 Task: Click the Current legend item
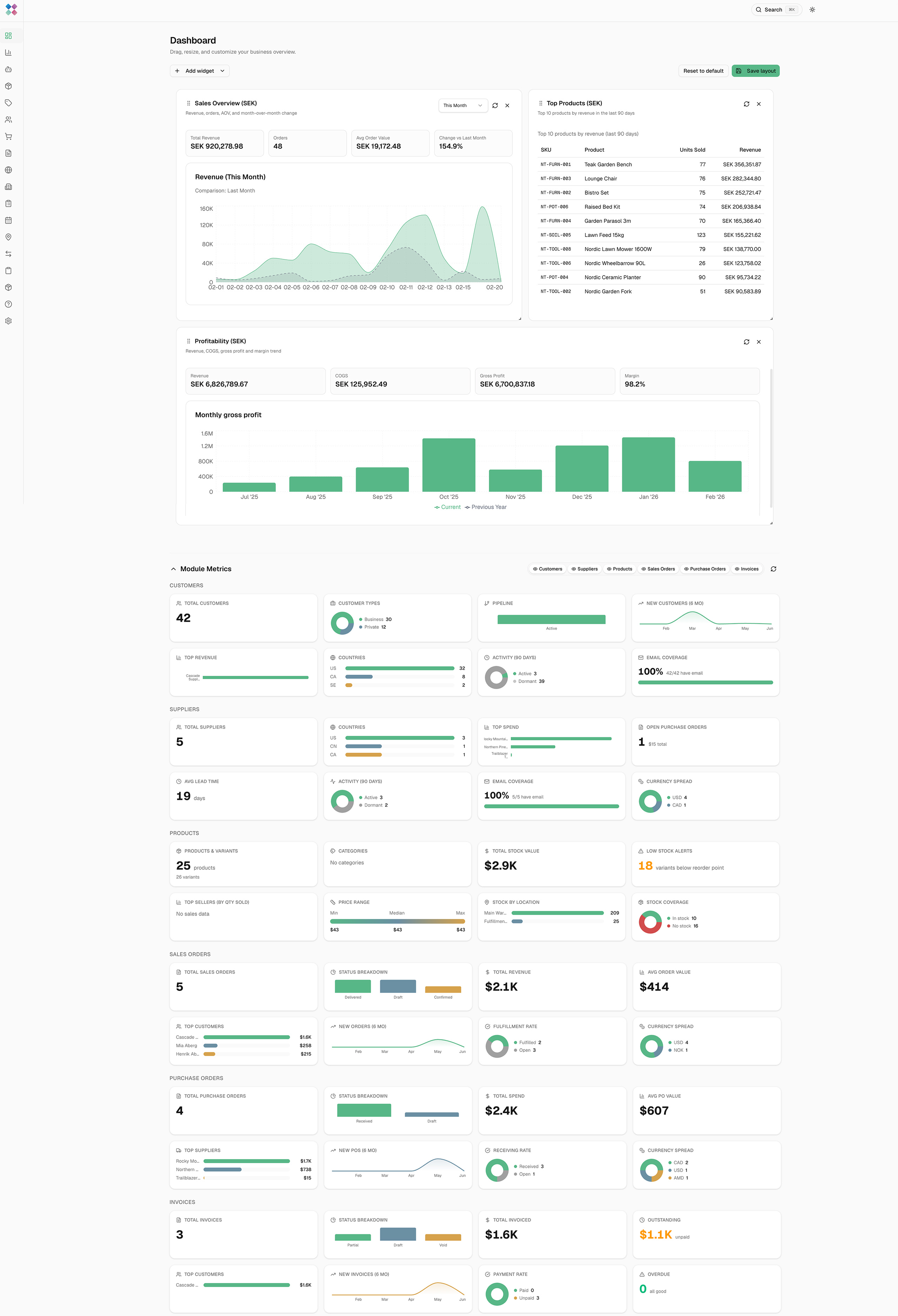pyautogui.click(x=448, y=507)
